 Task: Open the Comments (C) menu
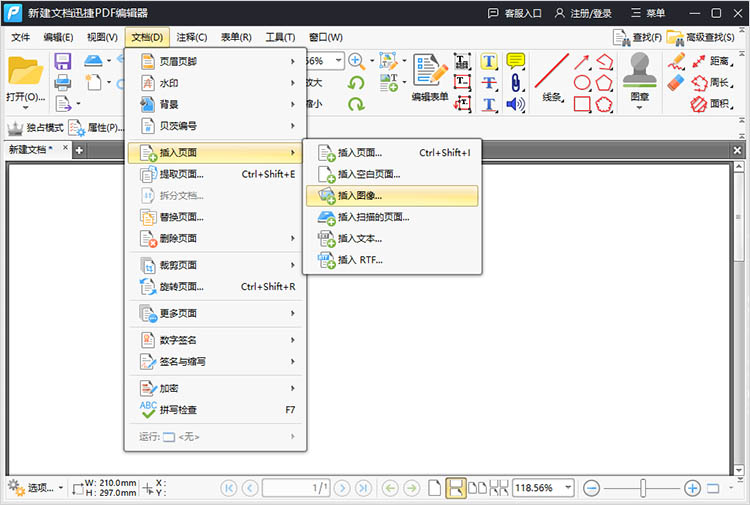click(x=191, y=37)
